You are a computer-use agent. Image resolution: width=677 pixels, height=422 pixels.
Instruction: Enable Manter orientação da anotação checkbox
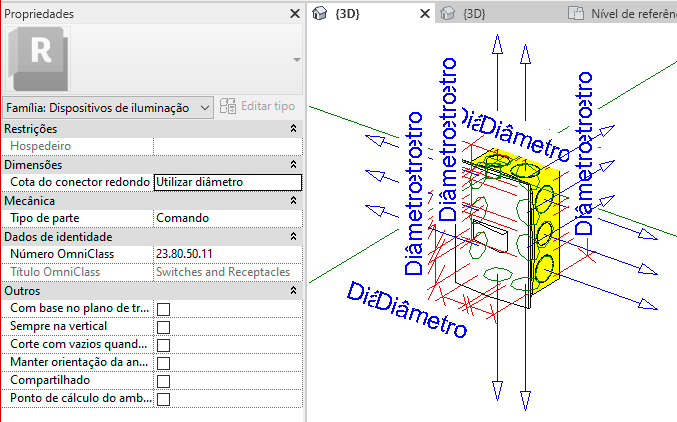point(163,363)
